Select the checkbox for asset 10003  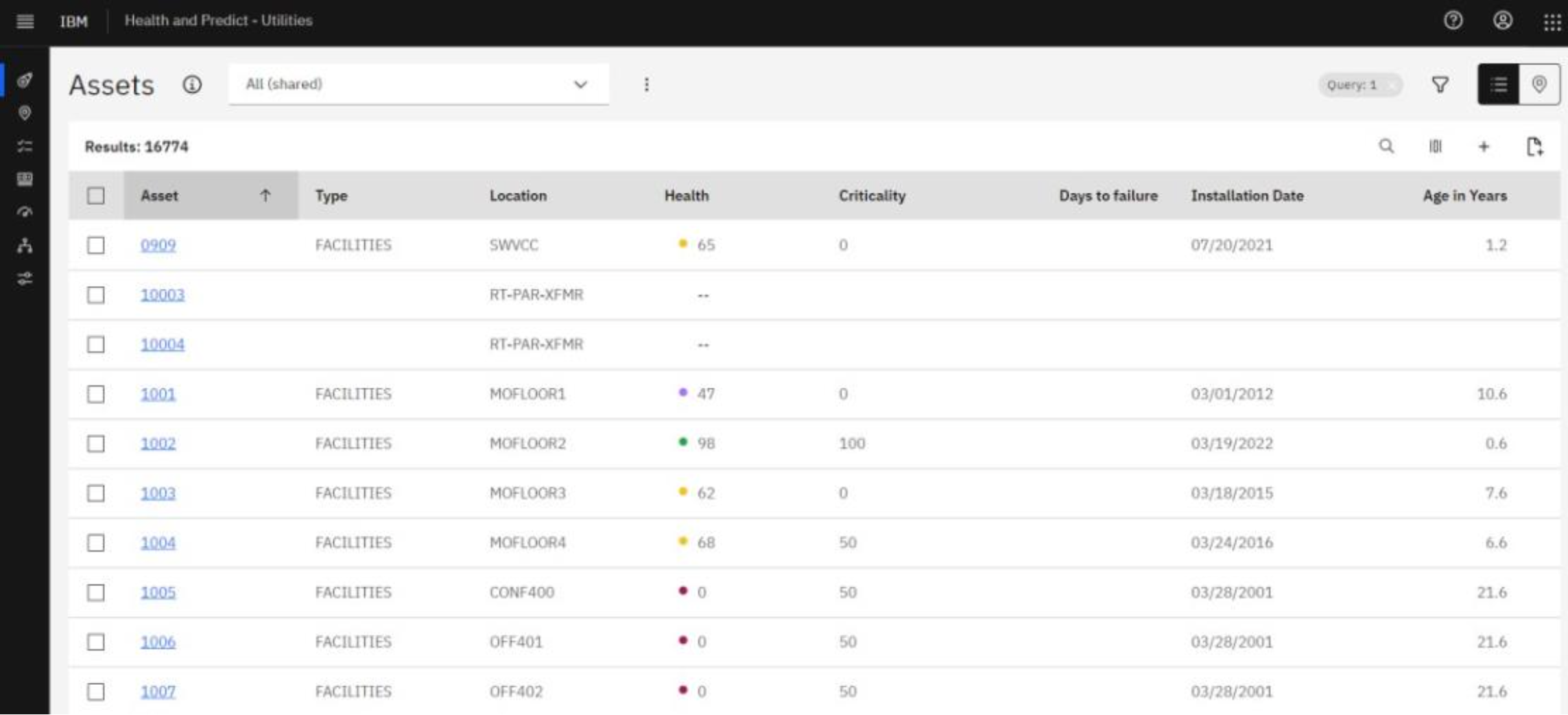pyautogui.click(x=96, y=295)
